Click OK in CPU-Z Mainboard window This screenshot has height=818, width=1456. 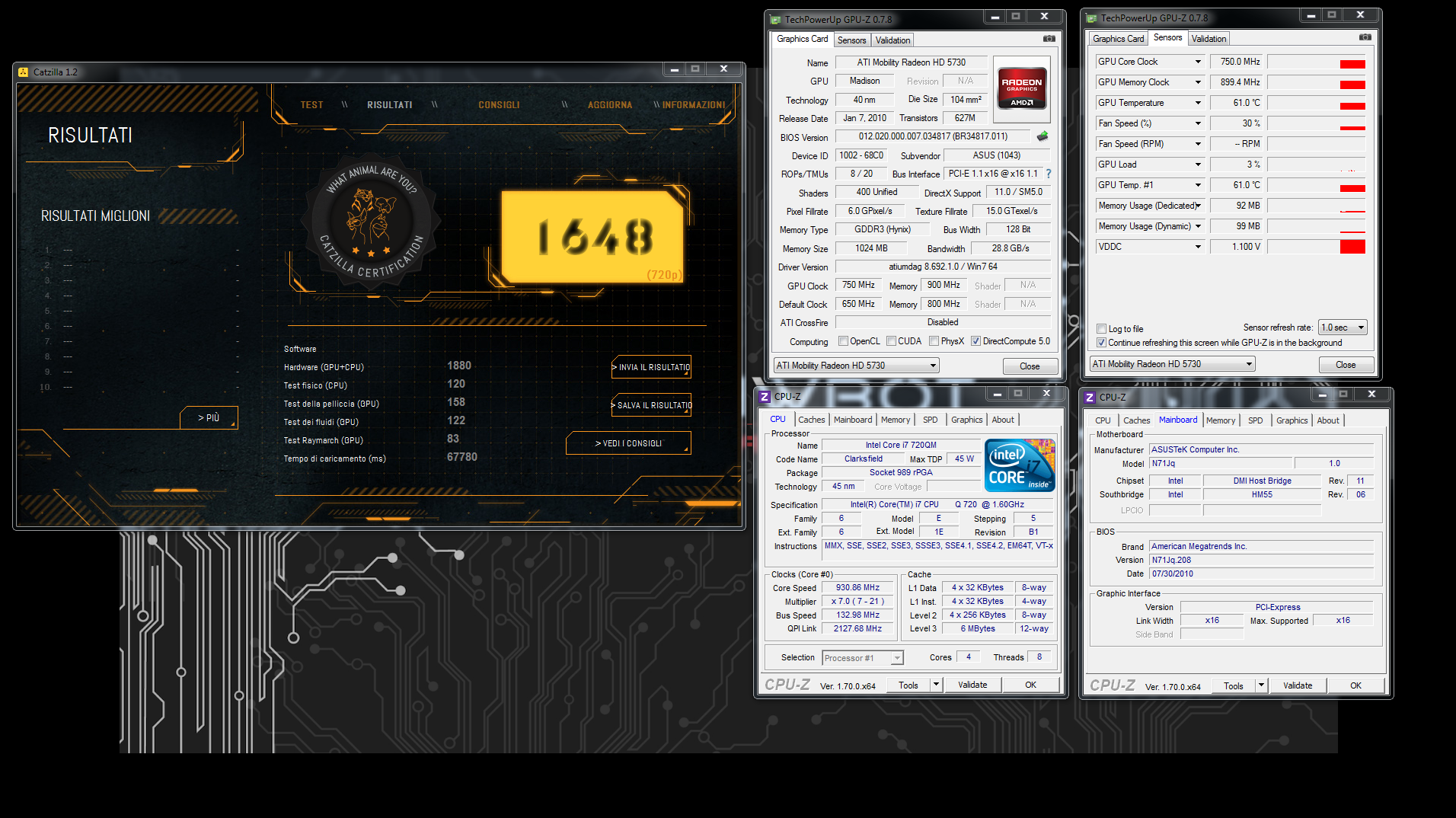tap(1355, 685)
